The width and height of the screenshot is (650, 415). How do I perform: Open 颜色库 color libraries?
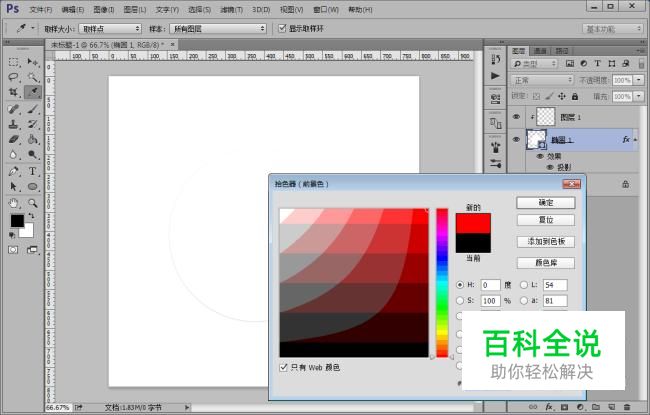pyautogui.click(x=546, y=263)
